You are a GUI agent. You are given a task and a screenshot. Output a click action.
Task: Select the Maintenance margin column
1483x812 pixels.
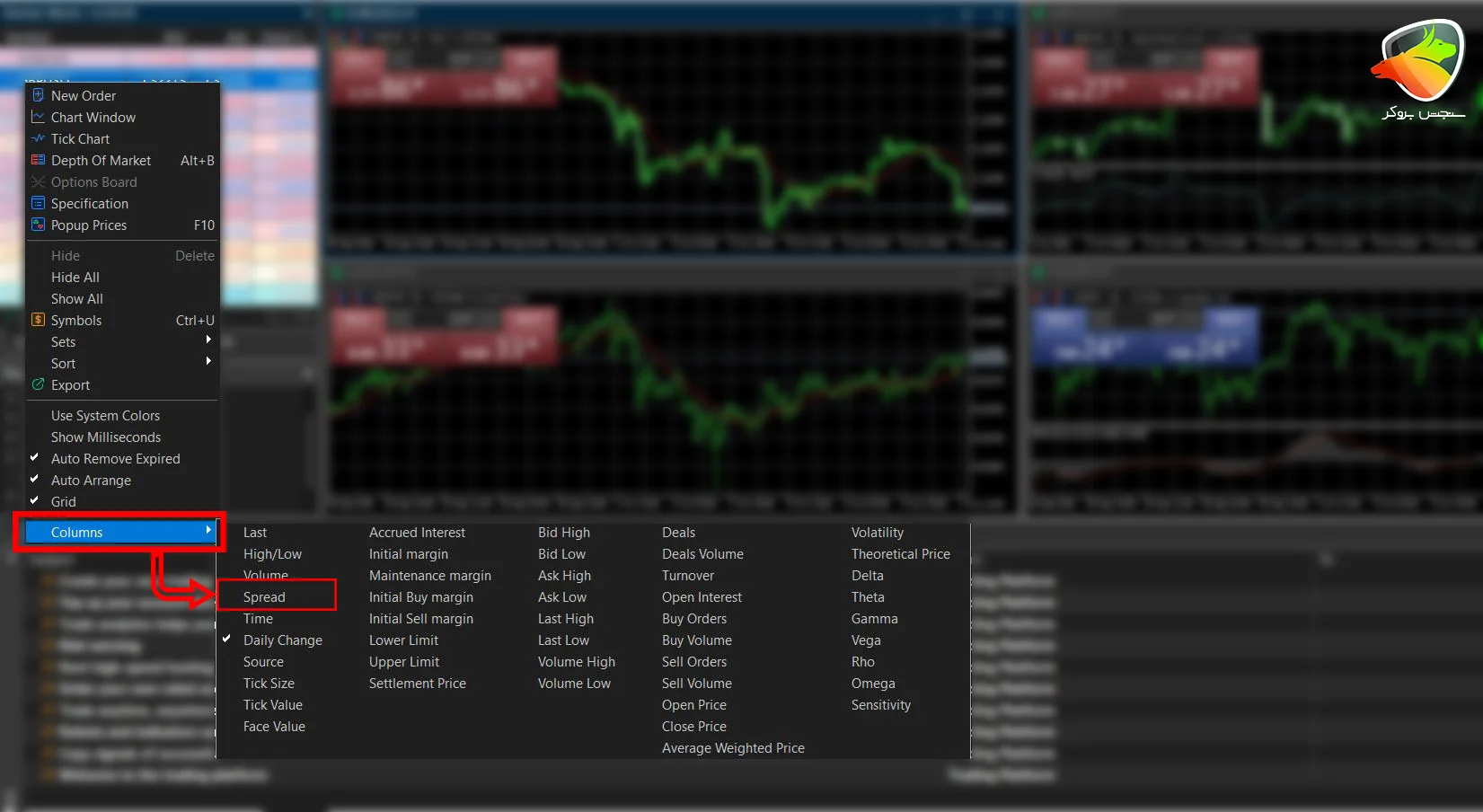tap(430, 575)
